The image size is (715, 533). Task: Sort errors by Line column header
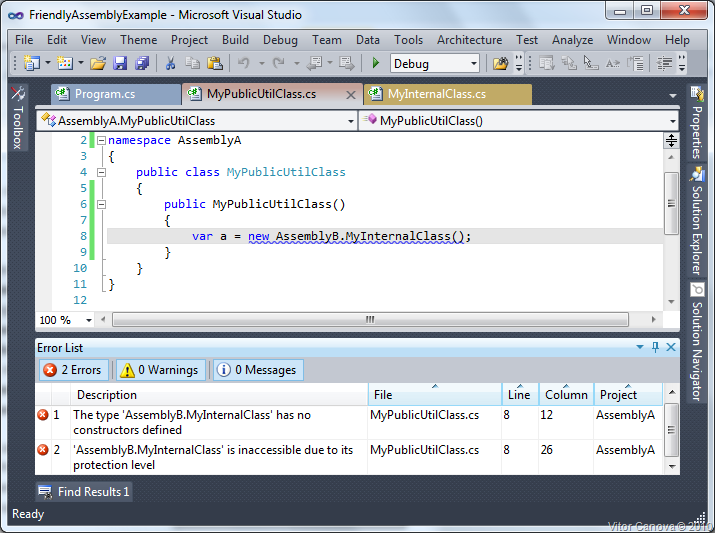520,395
